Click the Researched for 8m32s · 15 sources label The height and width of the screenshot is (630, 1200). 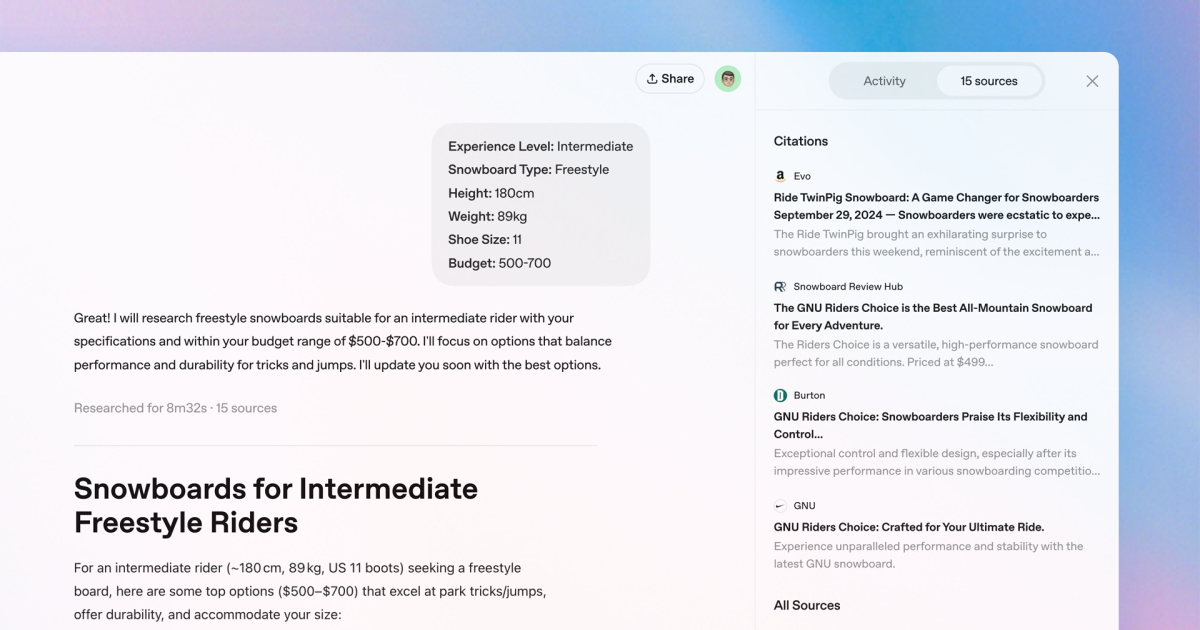pos(175,408)
